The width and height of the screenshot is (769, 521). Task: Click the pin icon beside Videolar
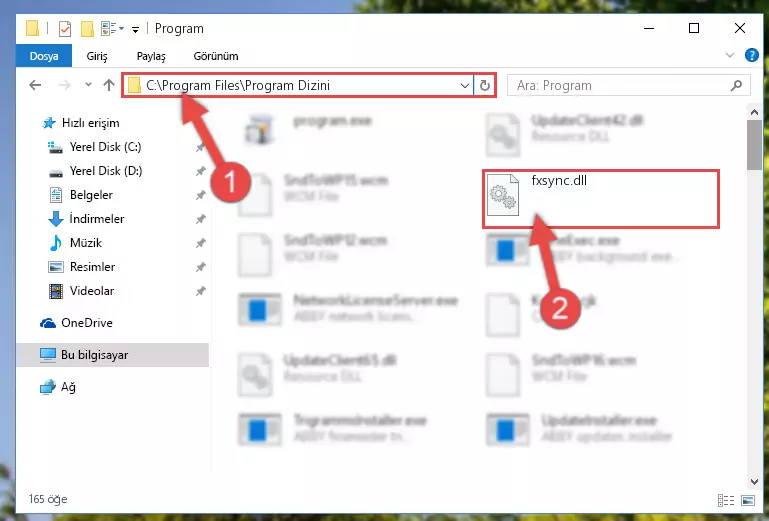pos(200,291)
